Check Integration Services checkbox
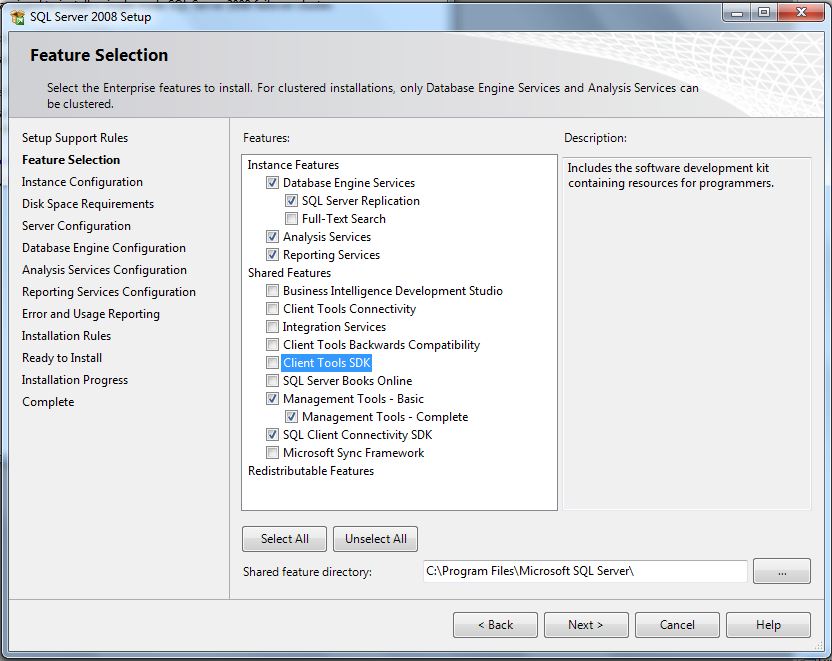 click(272, 327)
